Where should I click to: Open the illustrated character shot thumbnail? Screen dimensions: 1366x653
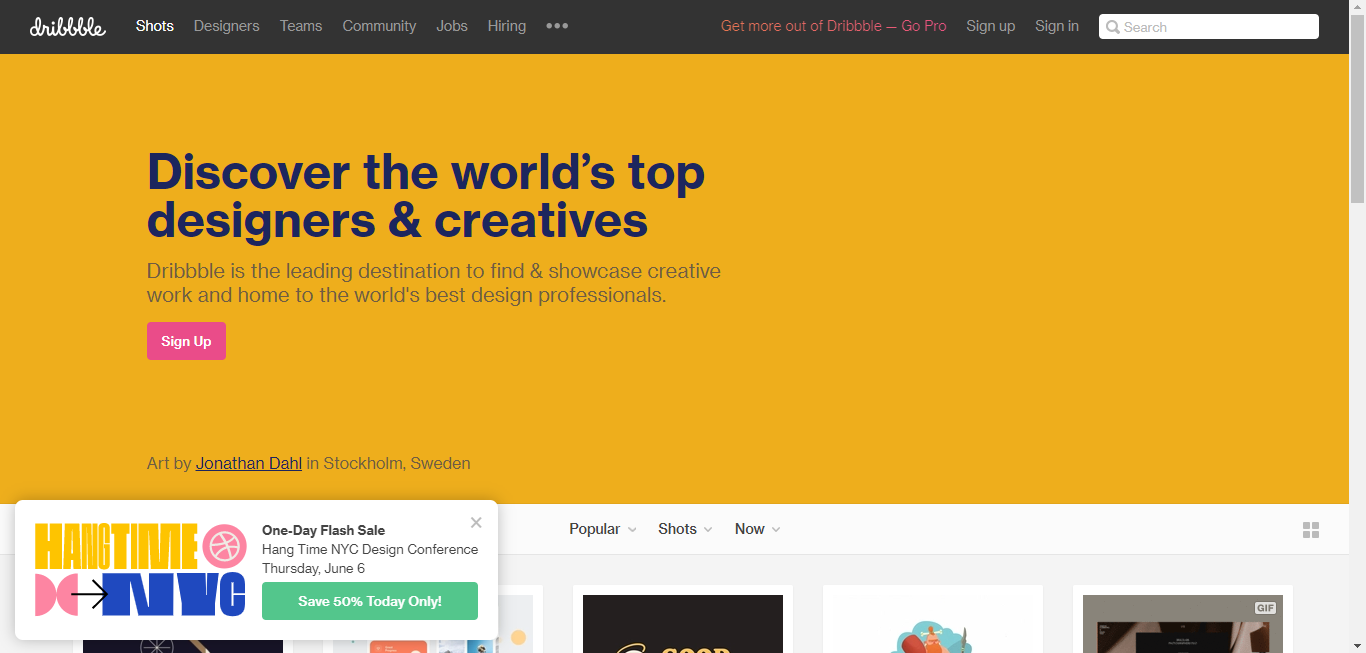coord(933,624)
